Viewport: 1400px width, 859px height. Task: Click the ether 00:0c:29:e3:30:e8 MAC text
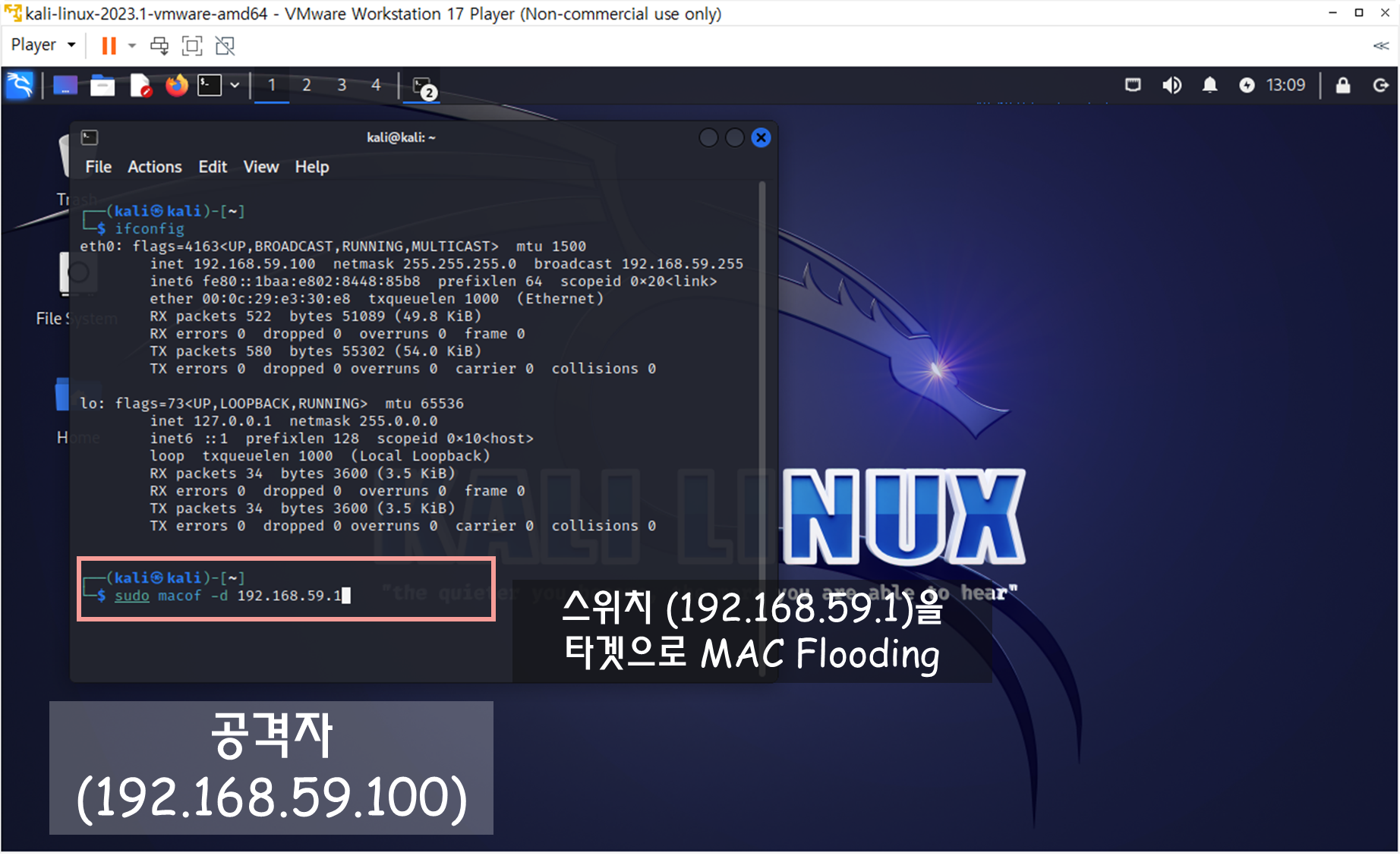pyautogui.click(x=251, y=299)
